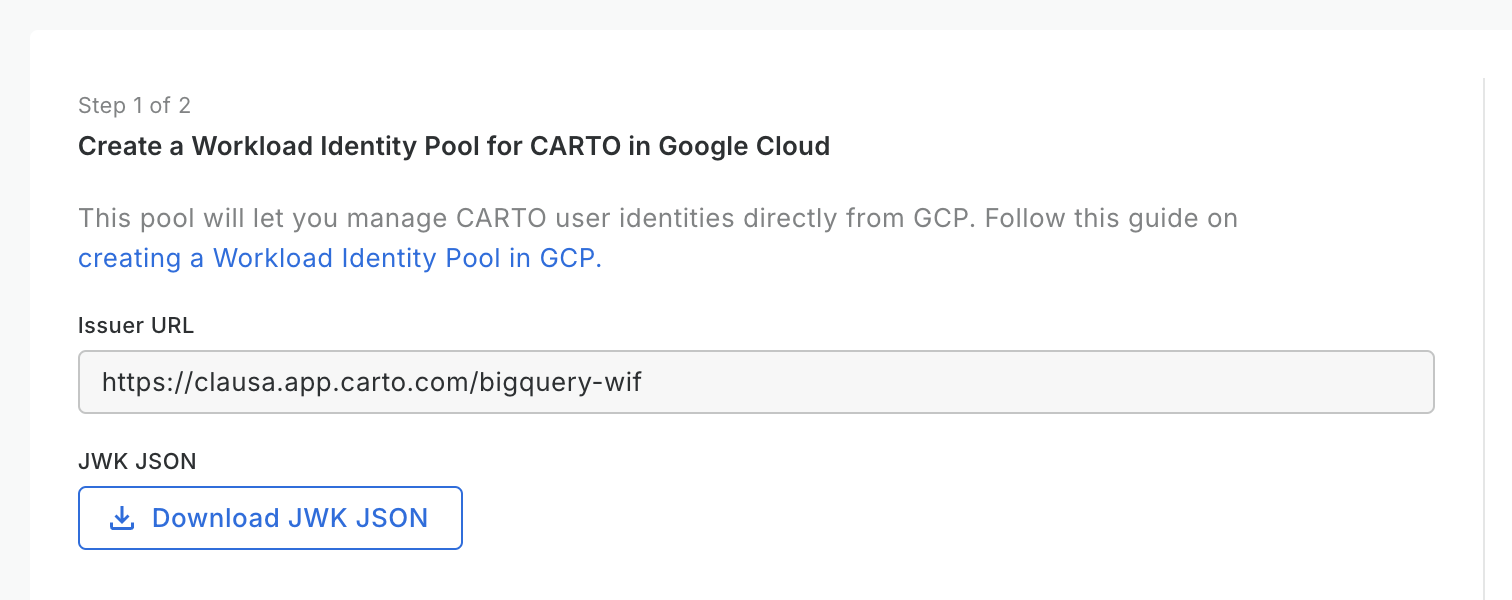Click the JWK JSON label above the button
This screenshot has width=1512, height=600.
point(137,461)
